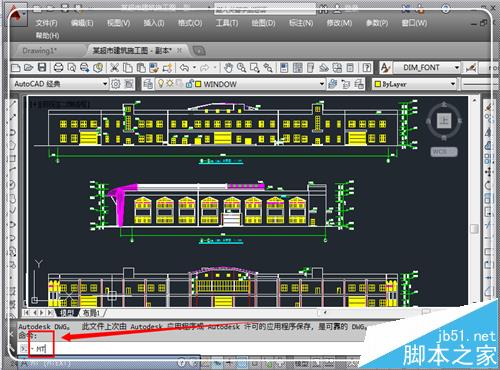Click WINDOW layer yellow color square
The height and width of the screenshot is (370, 500).
pos(198,84)
